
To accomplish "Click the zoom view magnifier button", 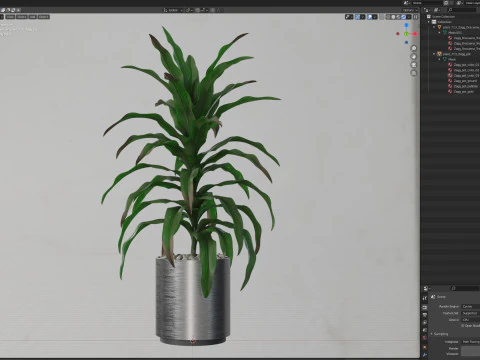I will click(x=414, y=48).
